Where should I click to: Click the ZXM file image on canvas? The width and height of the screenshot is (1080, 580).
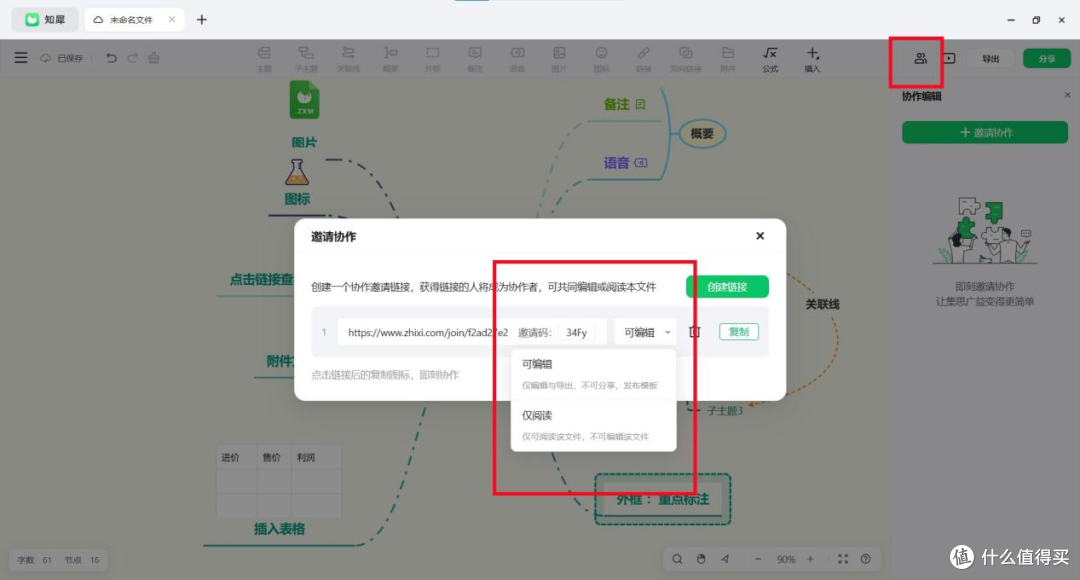[x=304, y=100]
